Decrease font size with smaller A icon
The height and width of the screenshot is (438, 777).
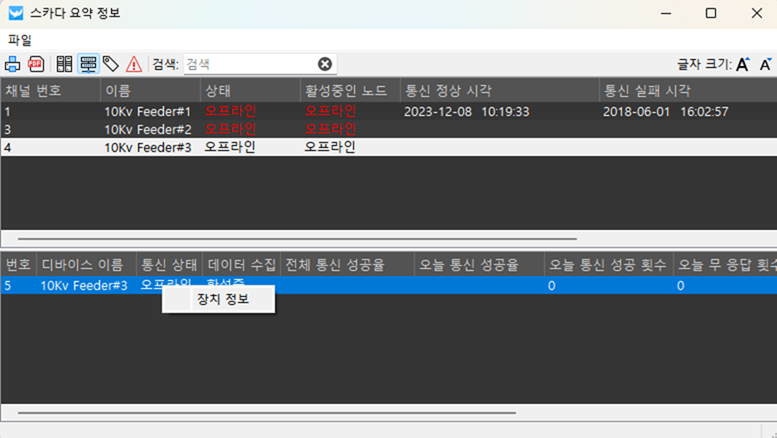tap(765, 64)
